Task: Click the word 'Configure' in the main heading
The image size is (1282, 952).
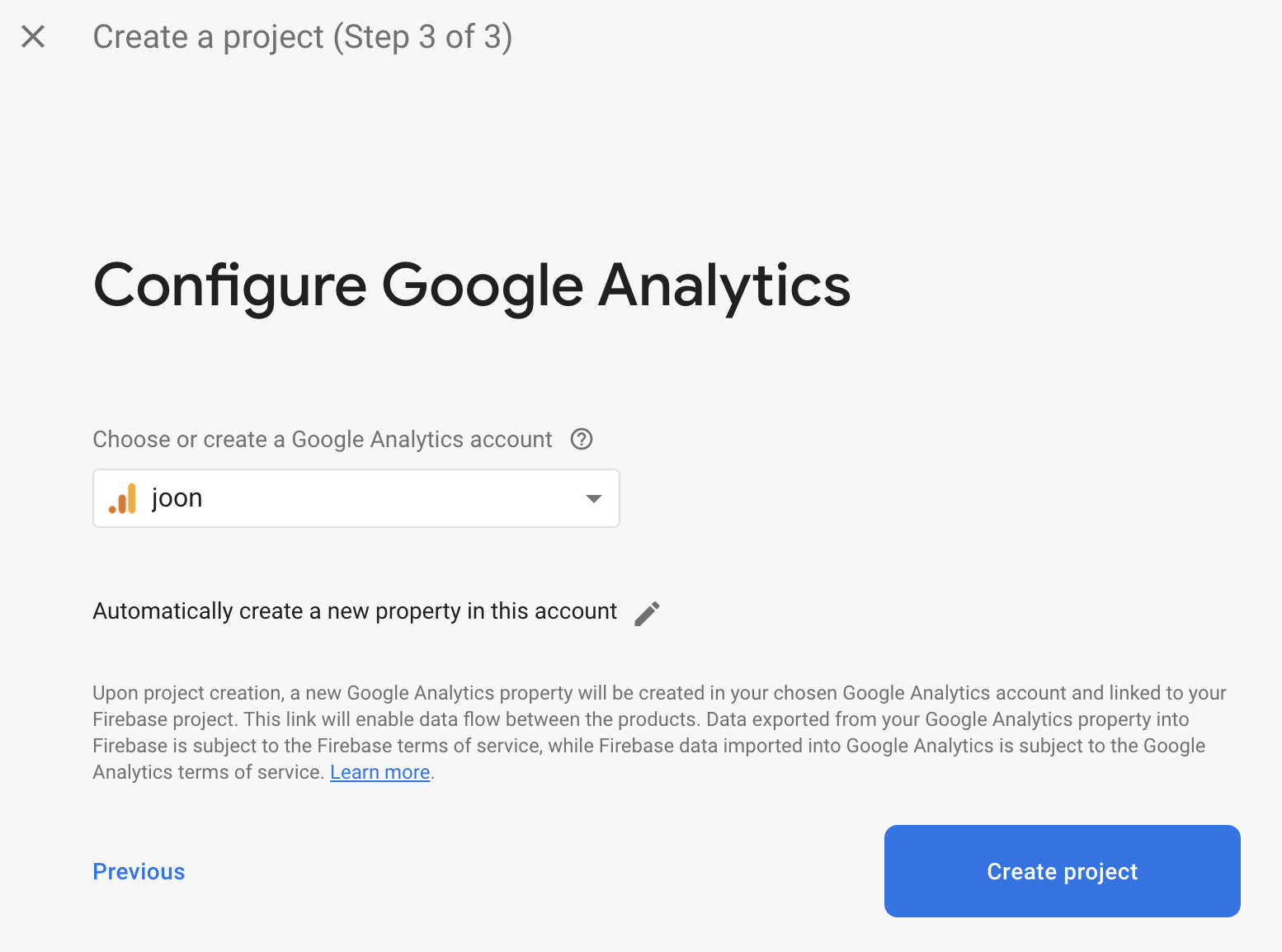Action: pos(230,285)
